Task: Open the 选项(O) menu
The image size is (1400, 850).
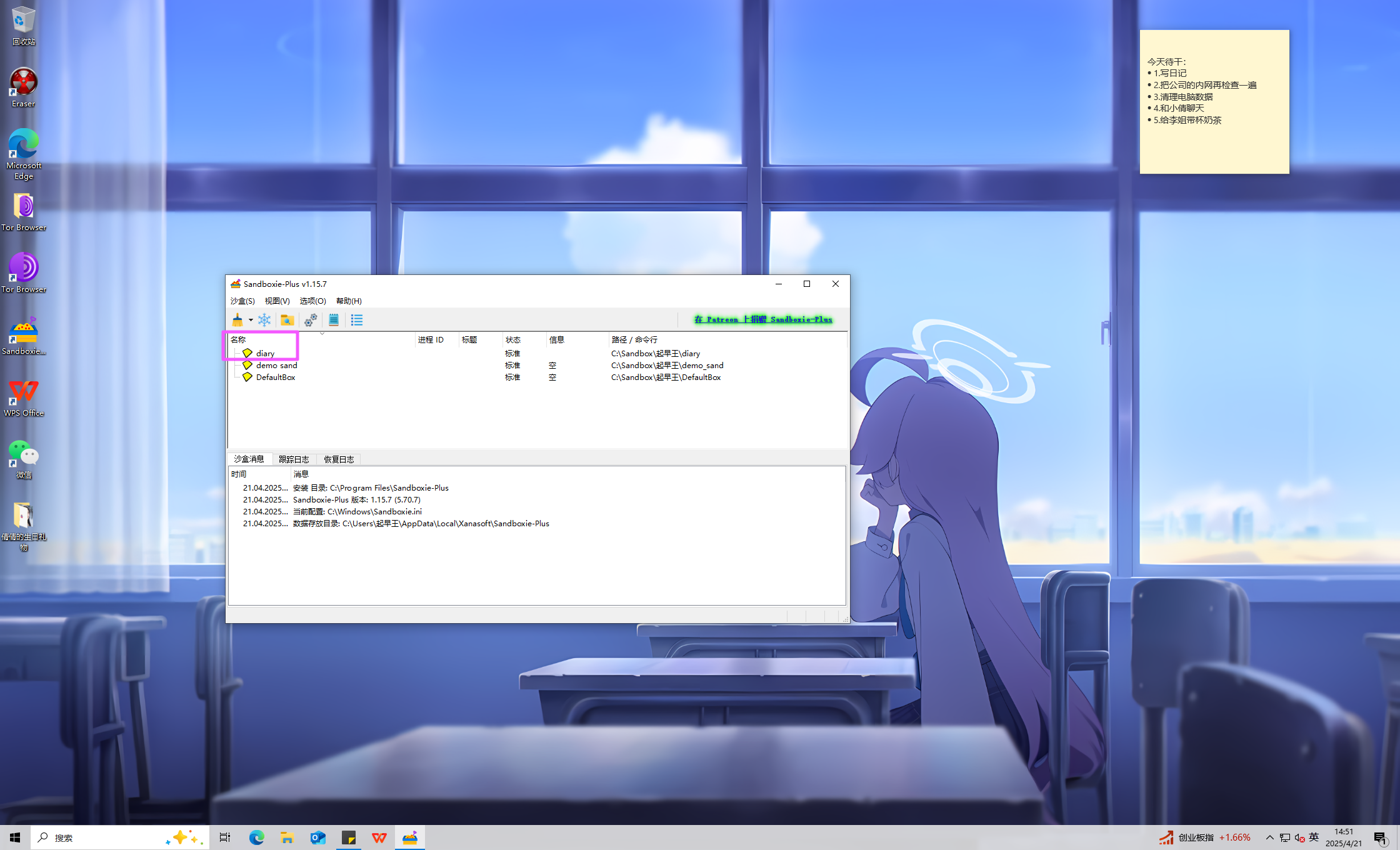Action: [x=312, y=301]
